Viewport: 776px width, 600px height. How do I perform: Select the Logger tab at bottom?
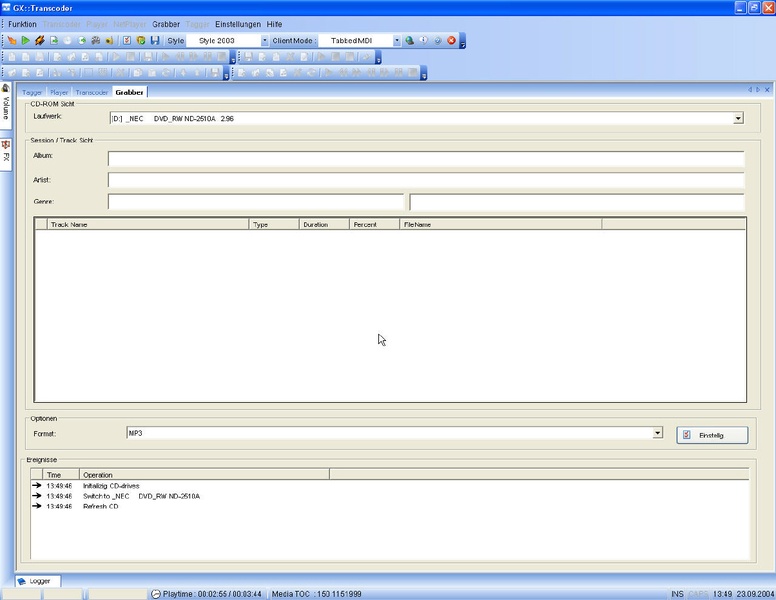tap(38, 581)
